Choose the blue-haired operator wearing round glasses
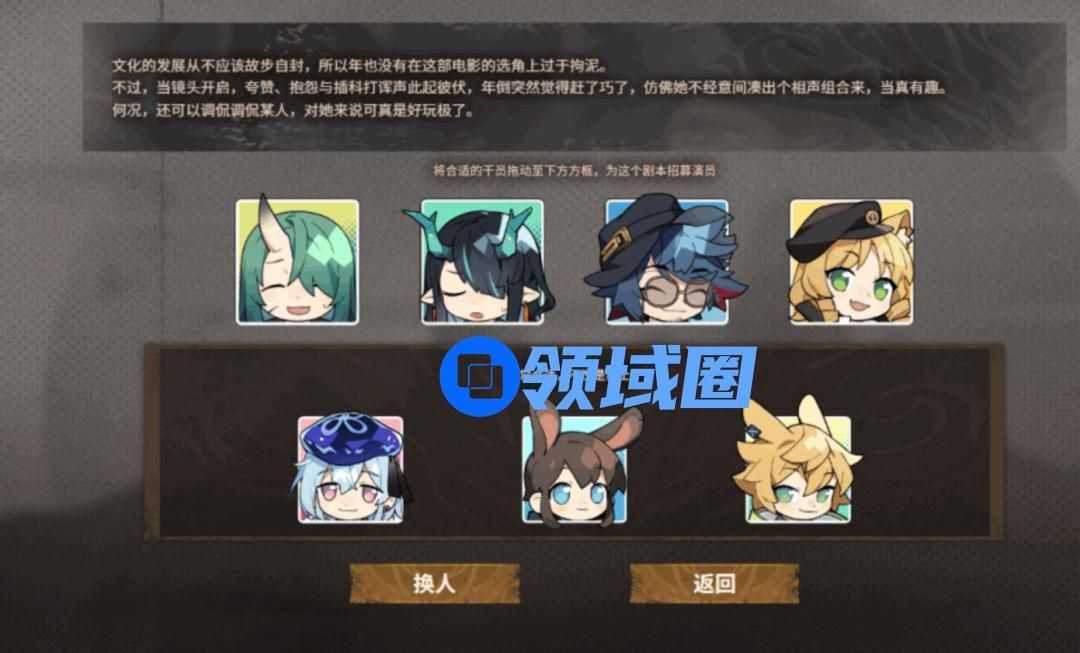The width and height of the screenshot is (1080, 653). pos(666,262)
